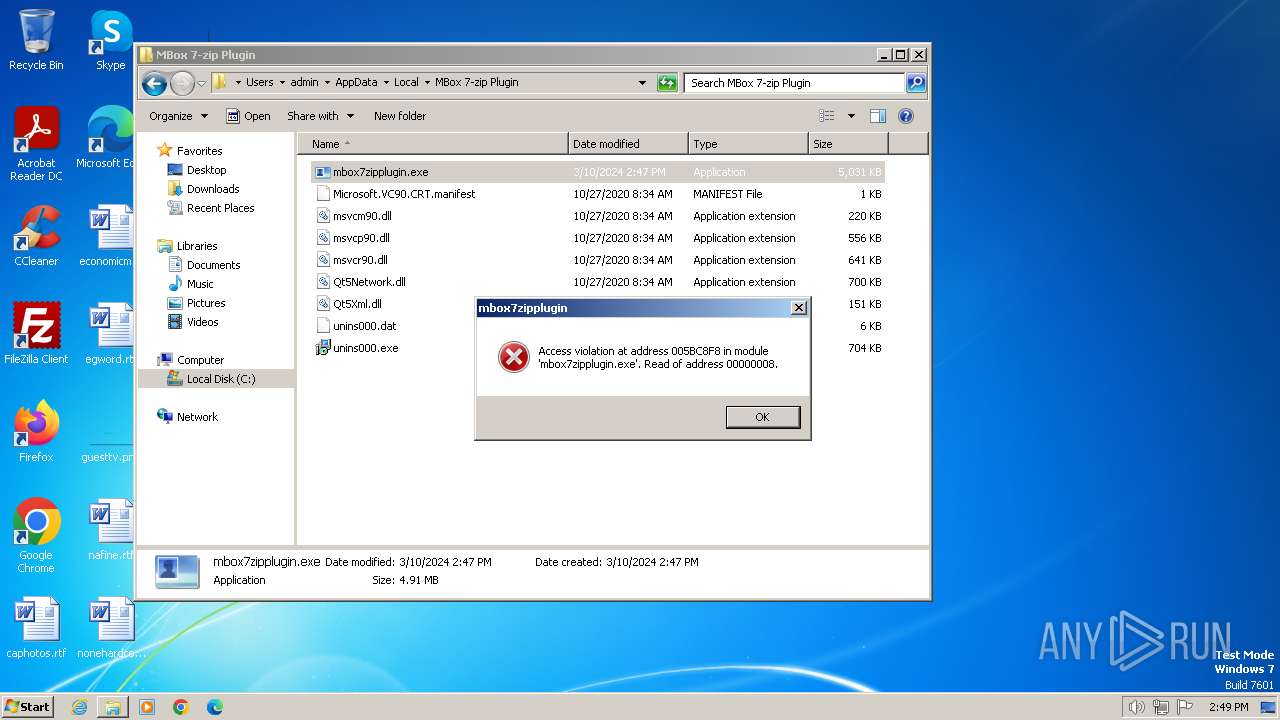Image resolution: width=1280 pixels, height=720 pixels.
Task: Click Users in the address breadcrumb
Action: tap(259, 83)
